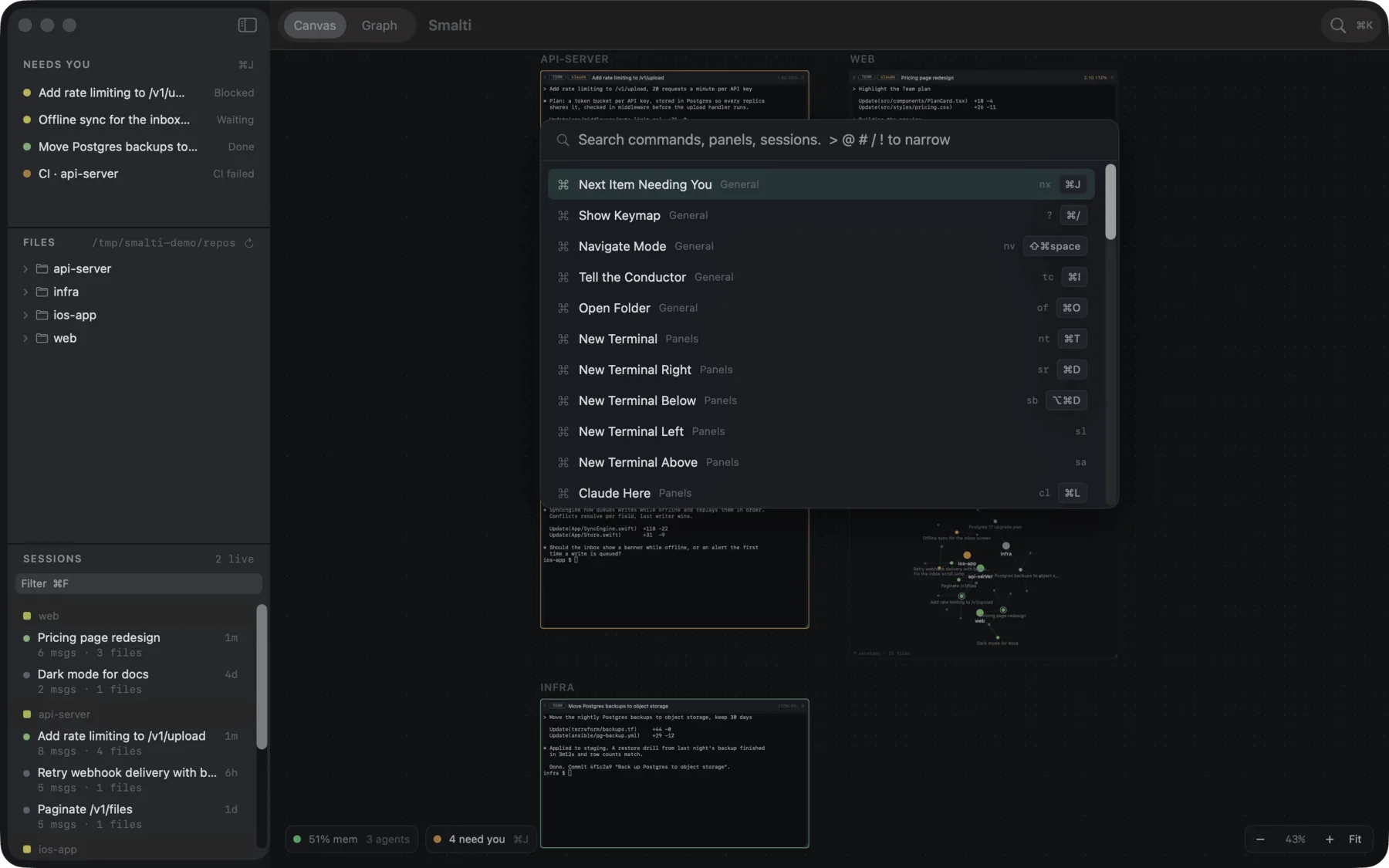Click command icon beside Navigate Mode

[x=563, y=246]
